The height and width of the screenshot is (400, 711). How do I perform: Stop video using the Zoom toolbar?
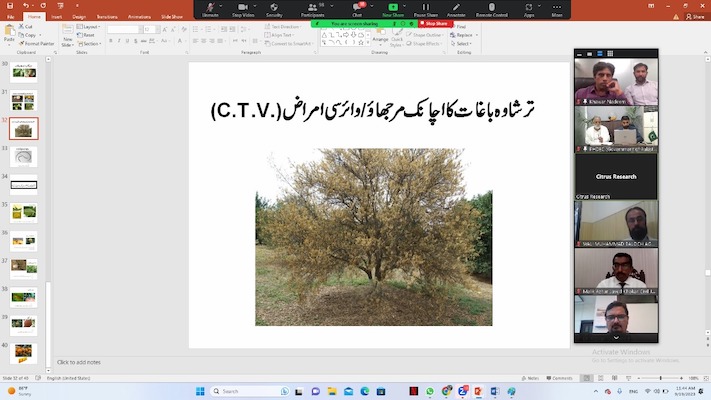242,8
